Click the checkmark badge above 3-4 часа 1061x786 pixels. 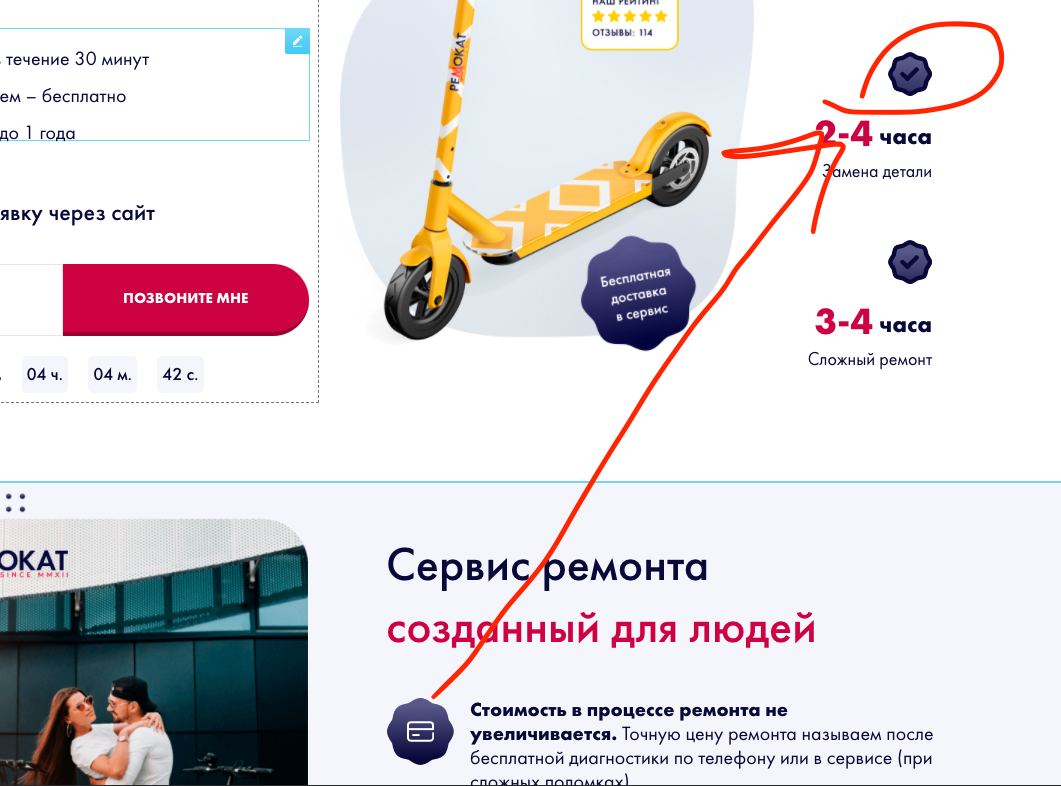[x=910, y=262]
